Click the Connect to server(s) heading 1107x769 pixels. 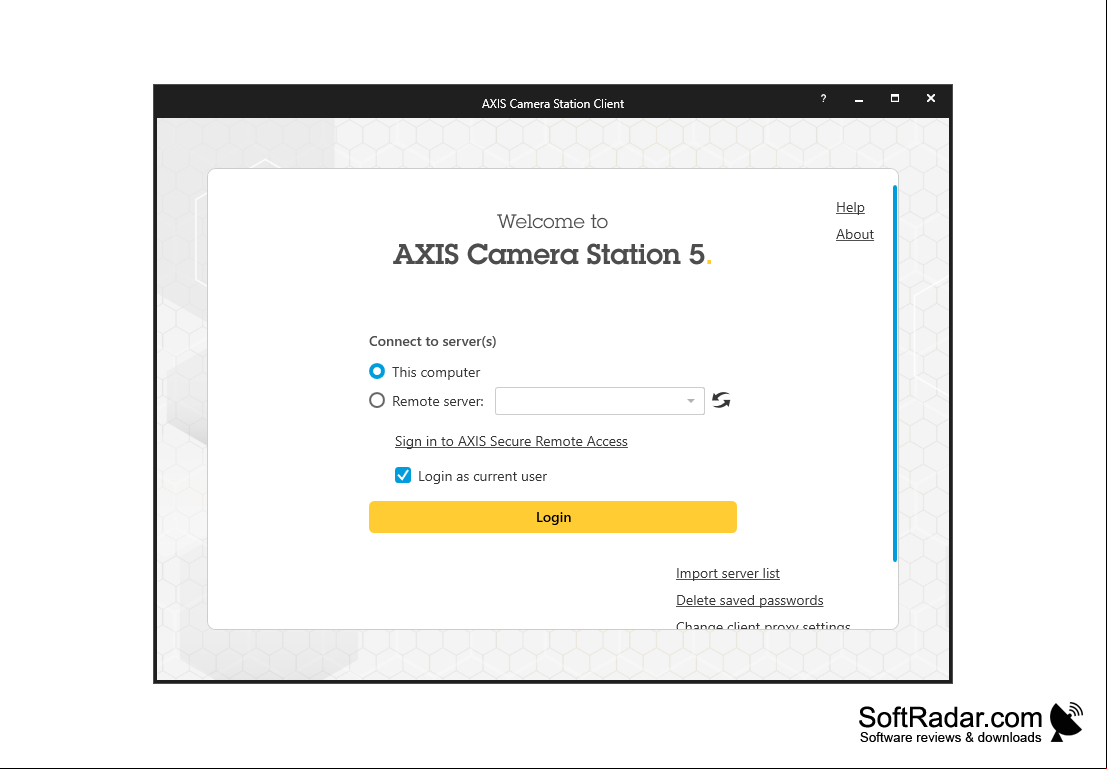pyautogui.click(x=433, y=341)
